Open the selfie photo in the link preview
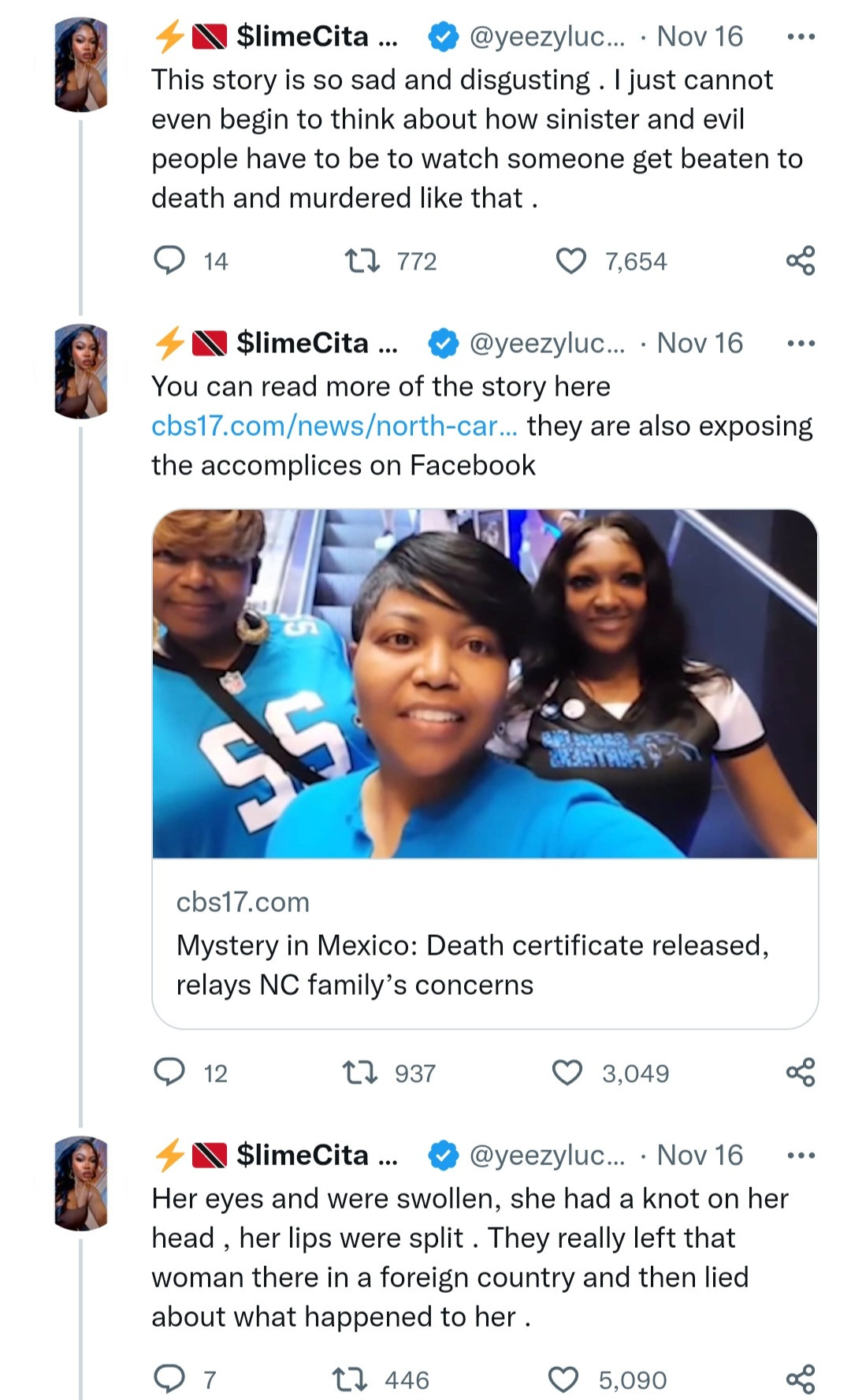 (485, 683)
